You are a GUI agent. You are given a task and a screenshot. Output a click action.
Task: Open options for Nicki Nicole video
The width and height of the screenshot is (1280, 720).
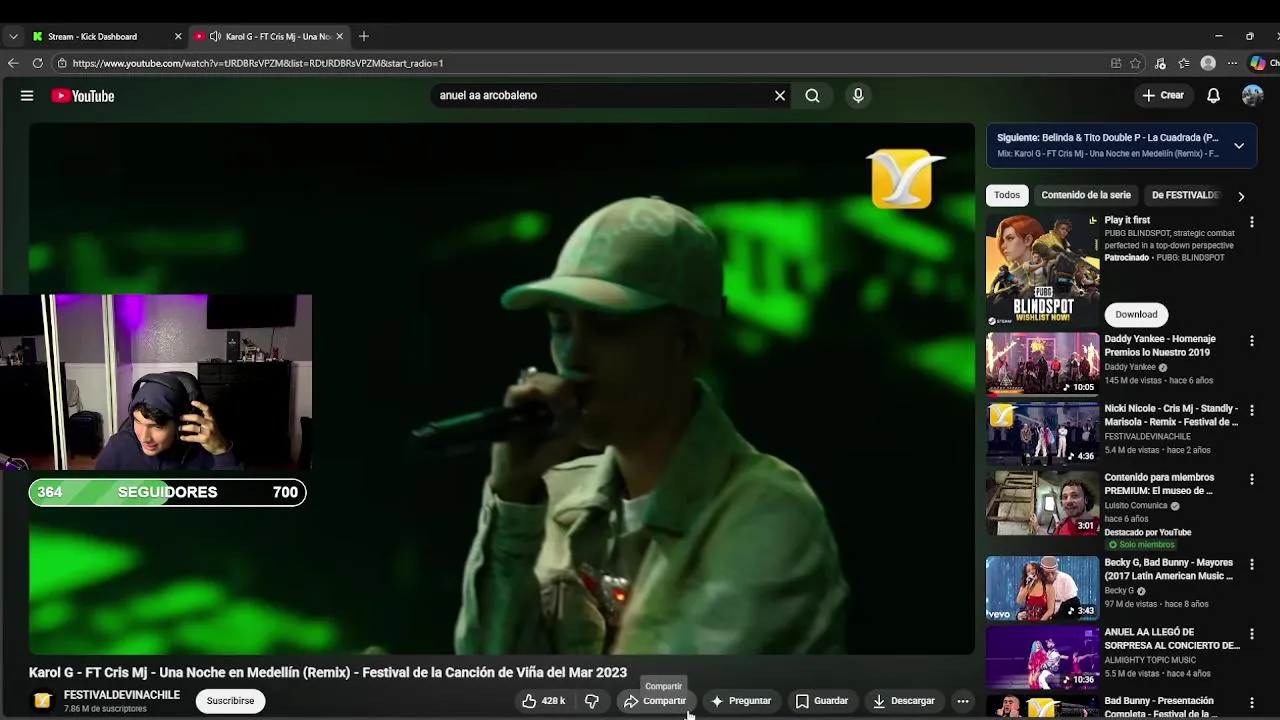click(1251, 410)
